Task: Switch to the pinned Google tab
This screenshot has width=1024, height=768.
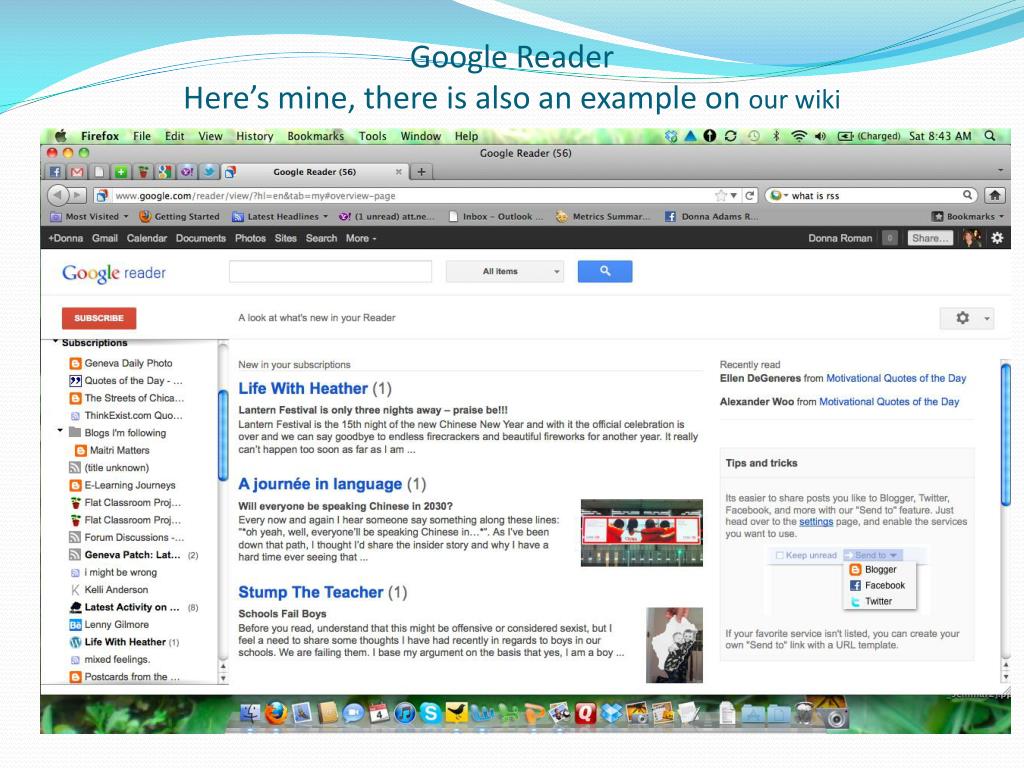Action: pyautogui.click(x=165, y=172)
